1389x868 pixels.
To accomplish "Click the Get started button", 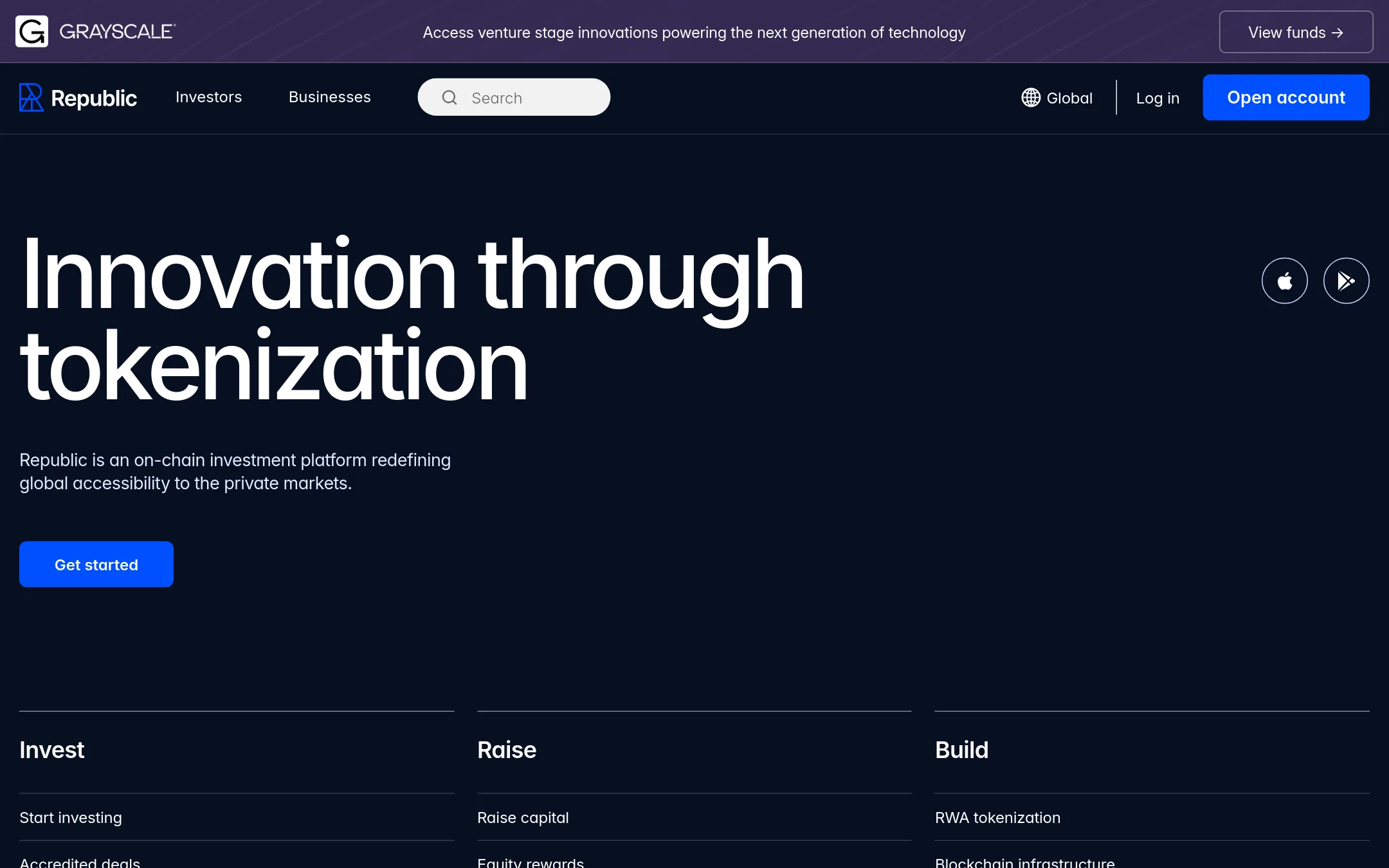I will (96, 564).
